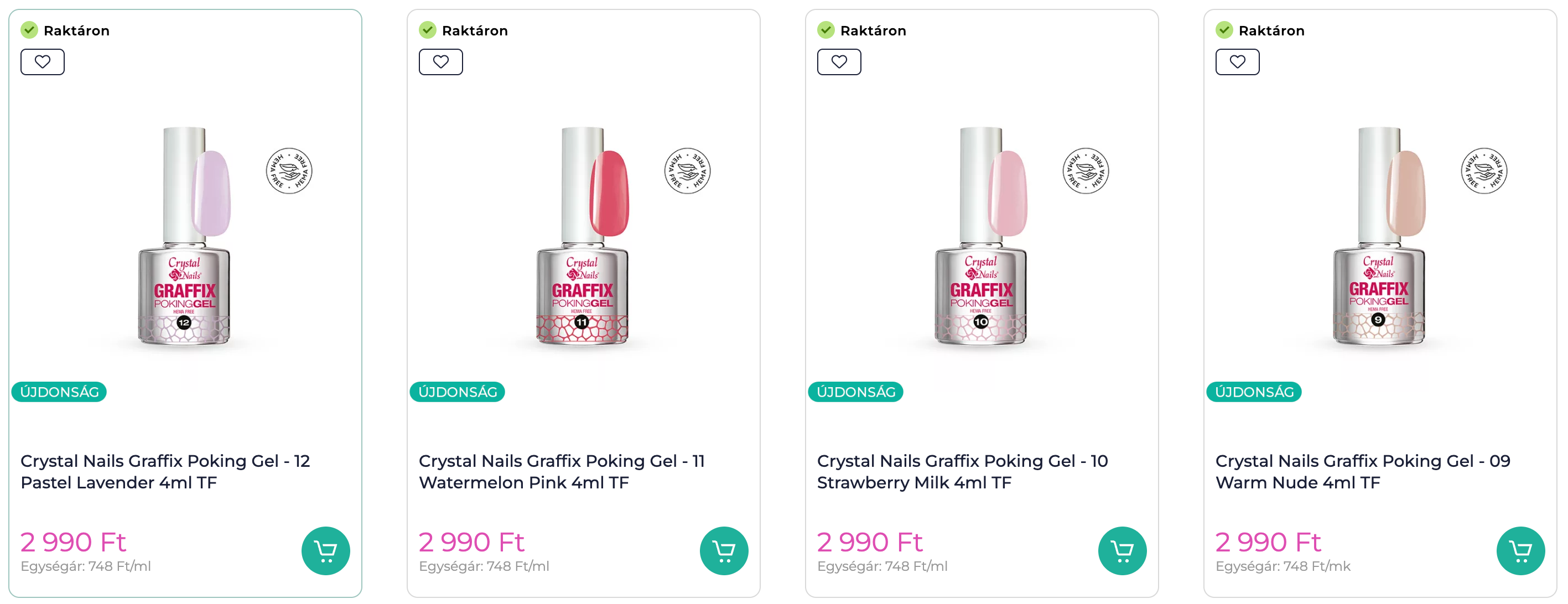1568x604 pixels.
Task: Click ÚJDONSÁG badge on Strawberry Milk card
Action: point(855,392)
